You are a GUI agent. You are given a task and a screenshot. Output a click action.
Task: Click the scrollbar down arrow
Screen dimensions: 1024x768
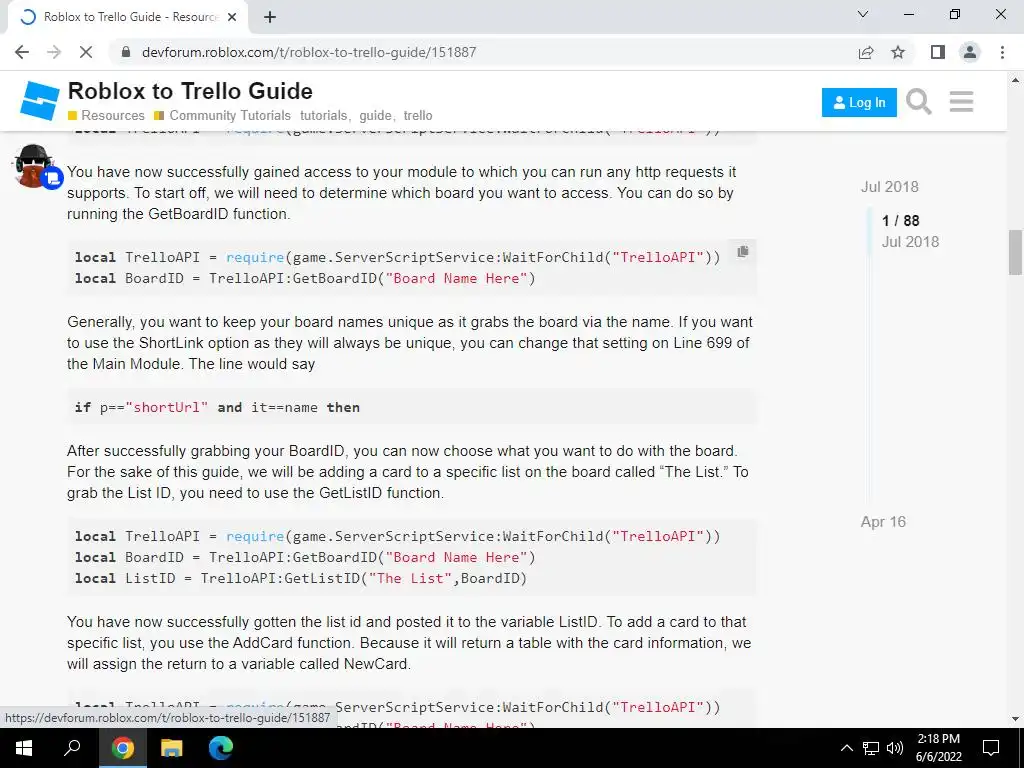coord(1015,719)
